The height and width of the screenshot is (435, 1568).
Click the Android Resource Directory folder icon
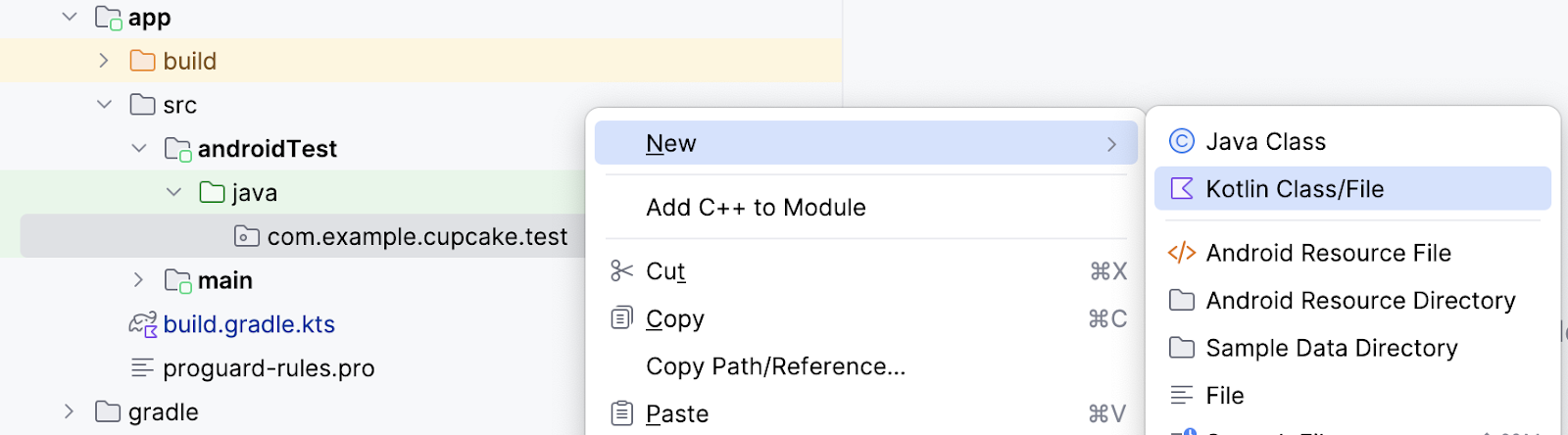[1182, 301]
